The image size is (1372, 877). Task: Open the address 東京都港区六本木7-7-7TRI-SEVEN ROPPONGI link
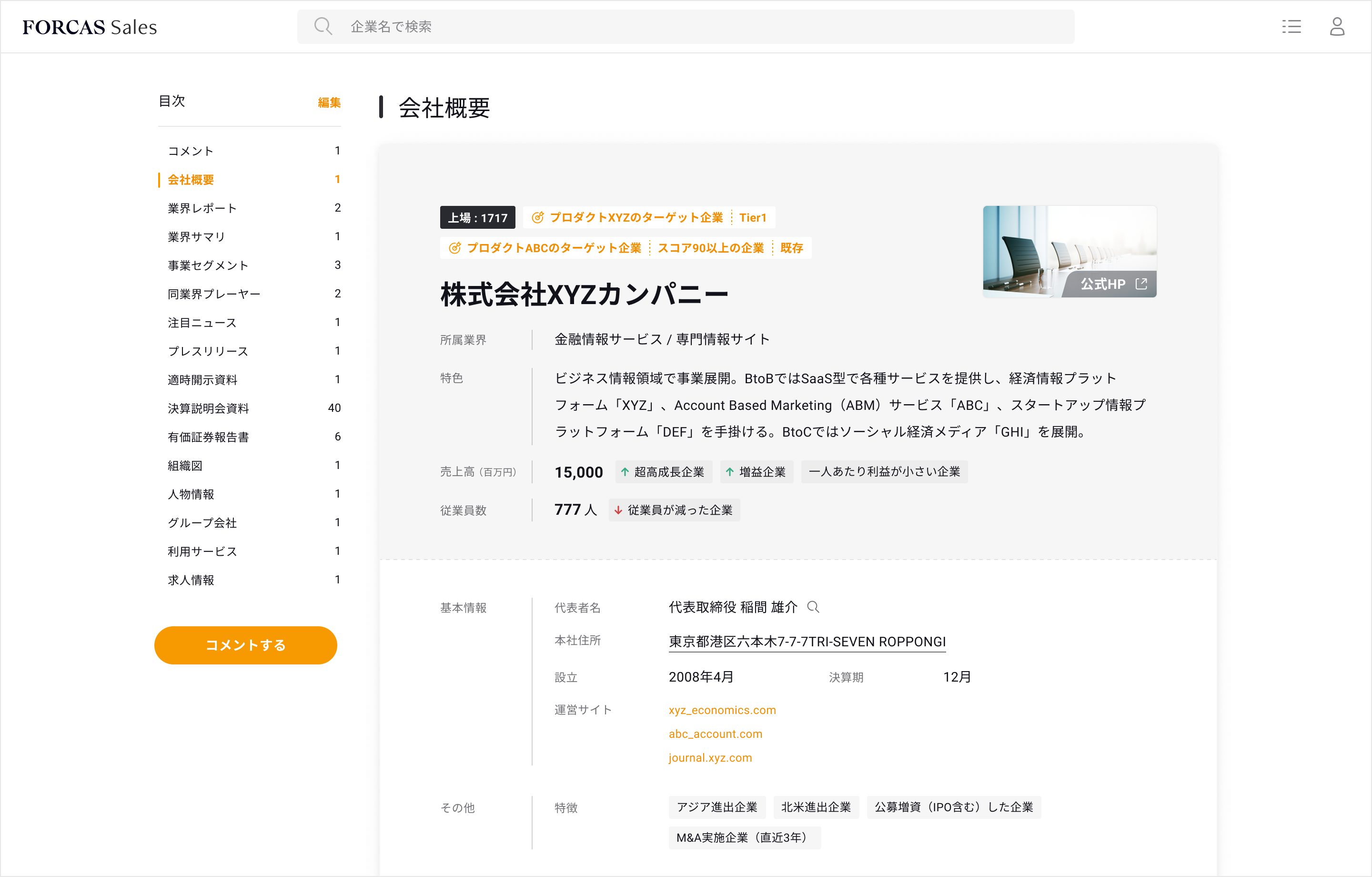(807, 642)
